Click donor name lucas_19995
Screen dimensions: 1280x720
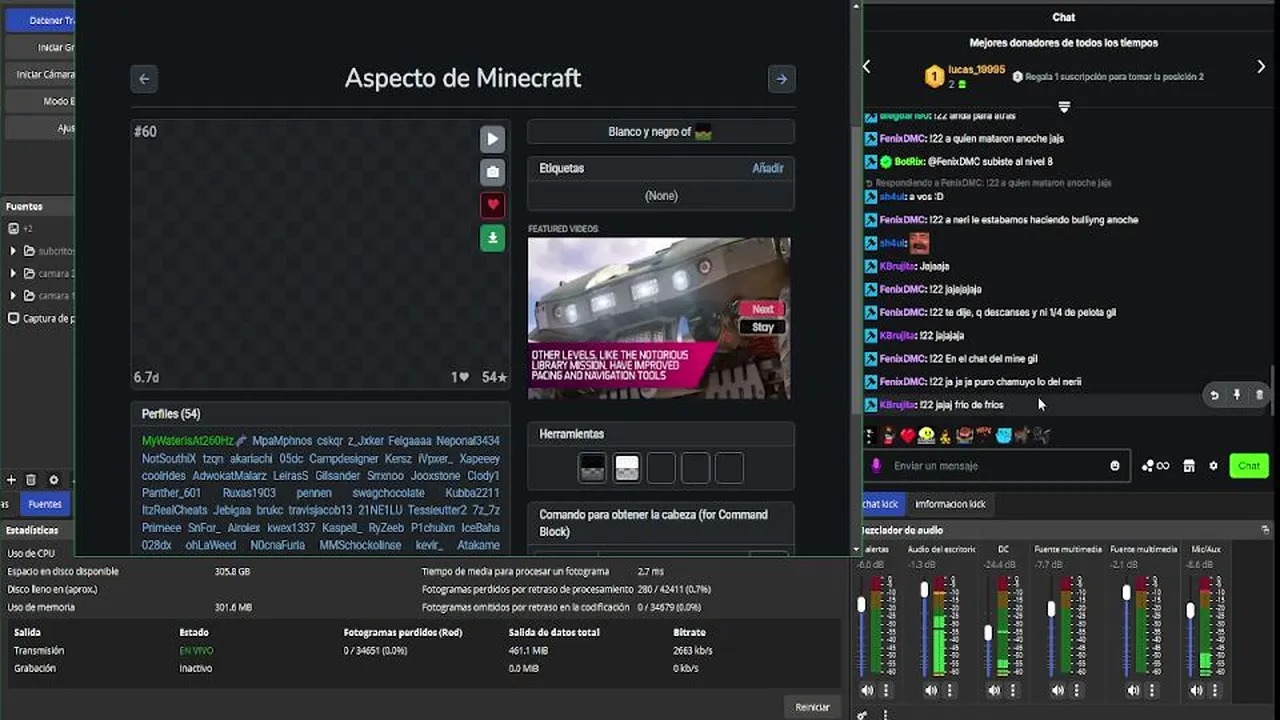coord(976,69)
